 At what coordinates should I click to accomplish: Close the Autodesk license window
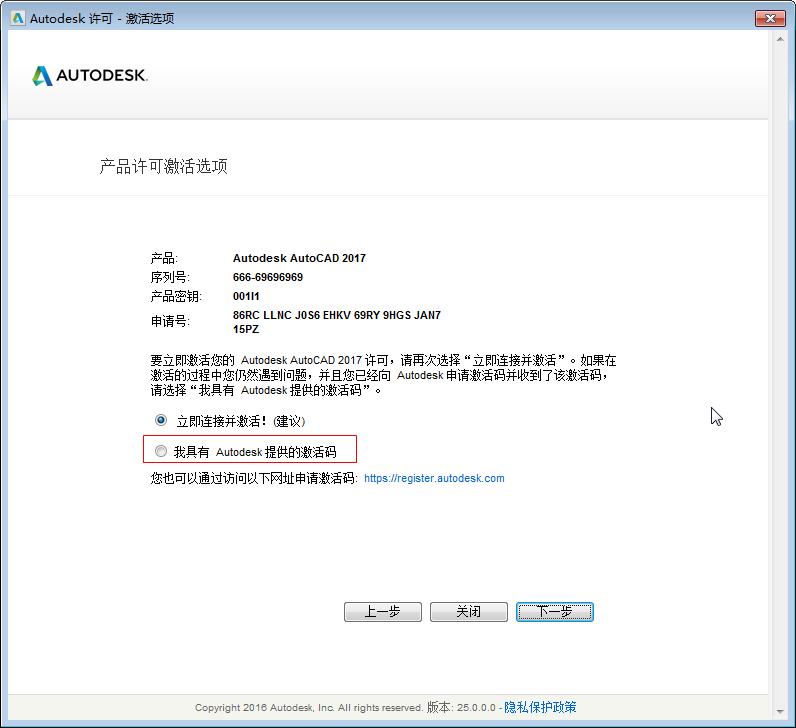click(770, 18)
